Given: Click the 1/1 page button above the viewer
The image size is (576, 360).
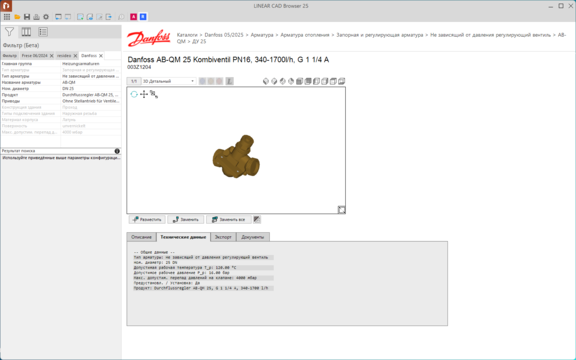Looking at the screenshot, I should [x=134, y=81].
